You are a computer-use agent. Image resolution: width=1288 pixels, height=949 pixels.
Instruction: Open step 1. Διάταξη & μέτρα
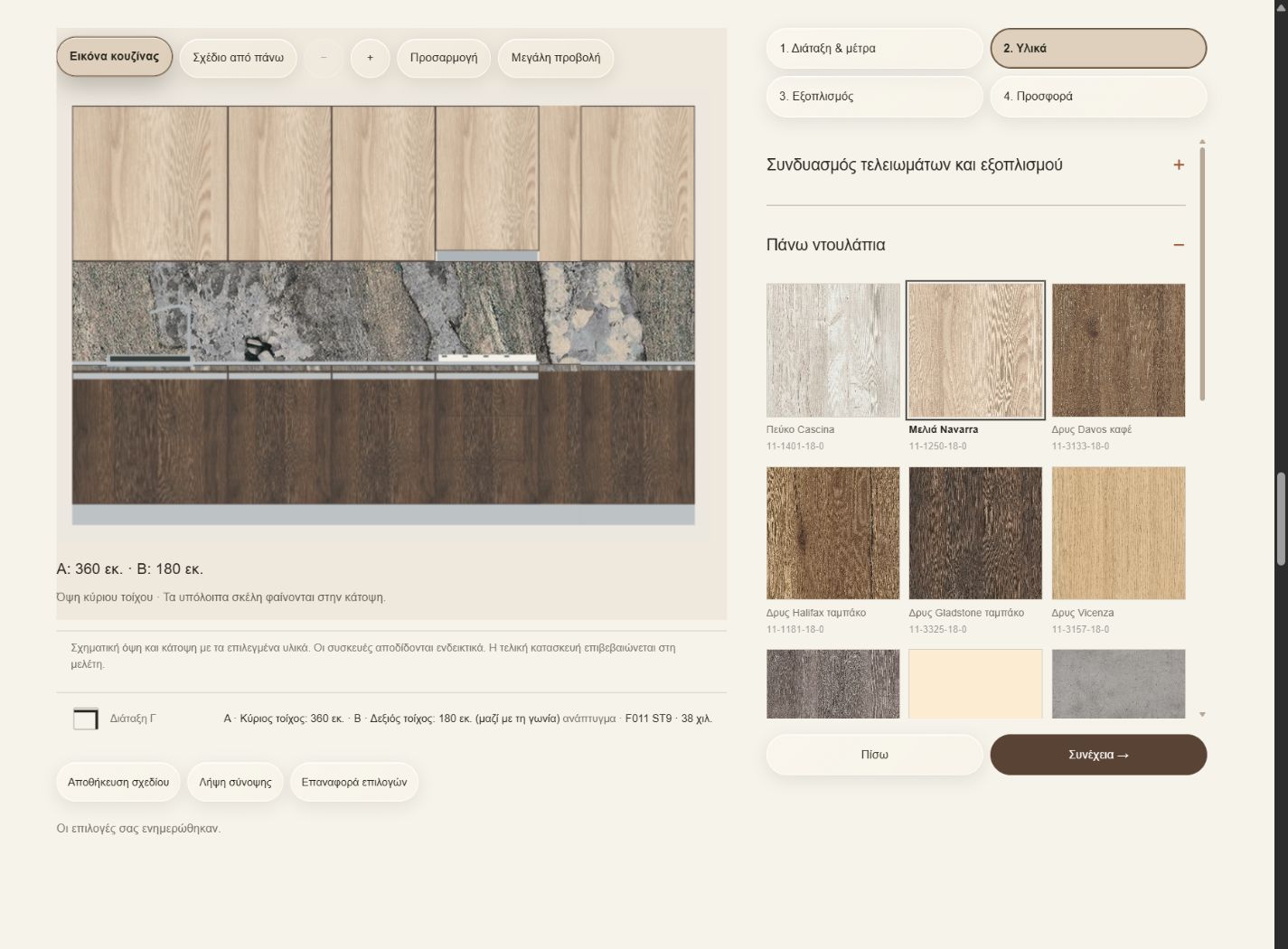tap(874, 49)
